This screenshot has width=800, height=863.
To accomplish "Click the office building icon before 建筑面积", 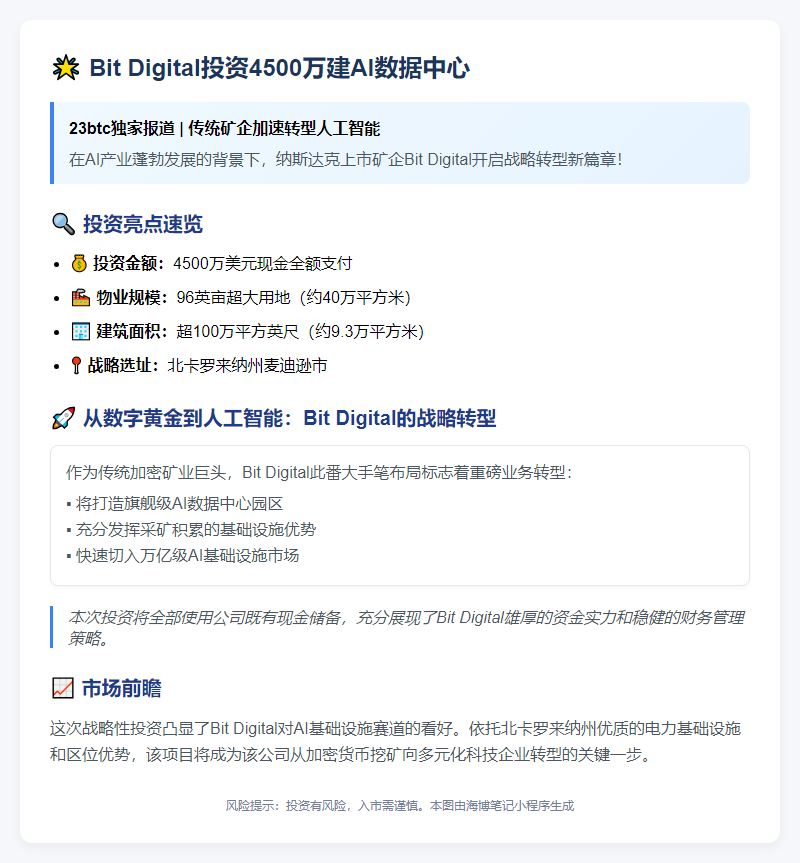I will tap(81, 332).
